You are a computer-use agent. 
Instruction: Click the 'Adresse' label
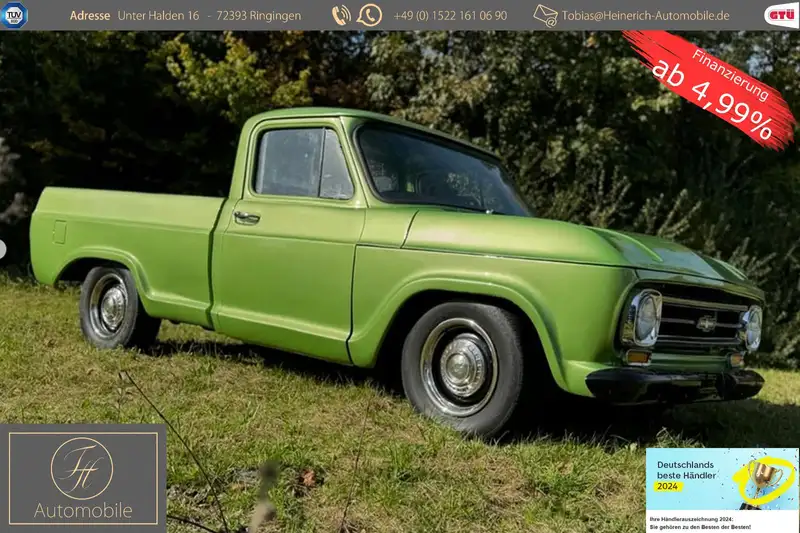pyautogui.click(x=90, y=16)
